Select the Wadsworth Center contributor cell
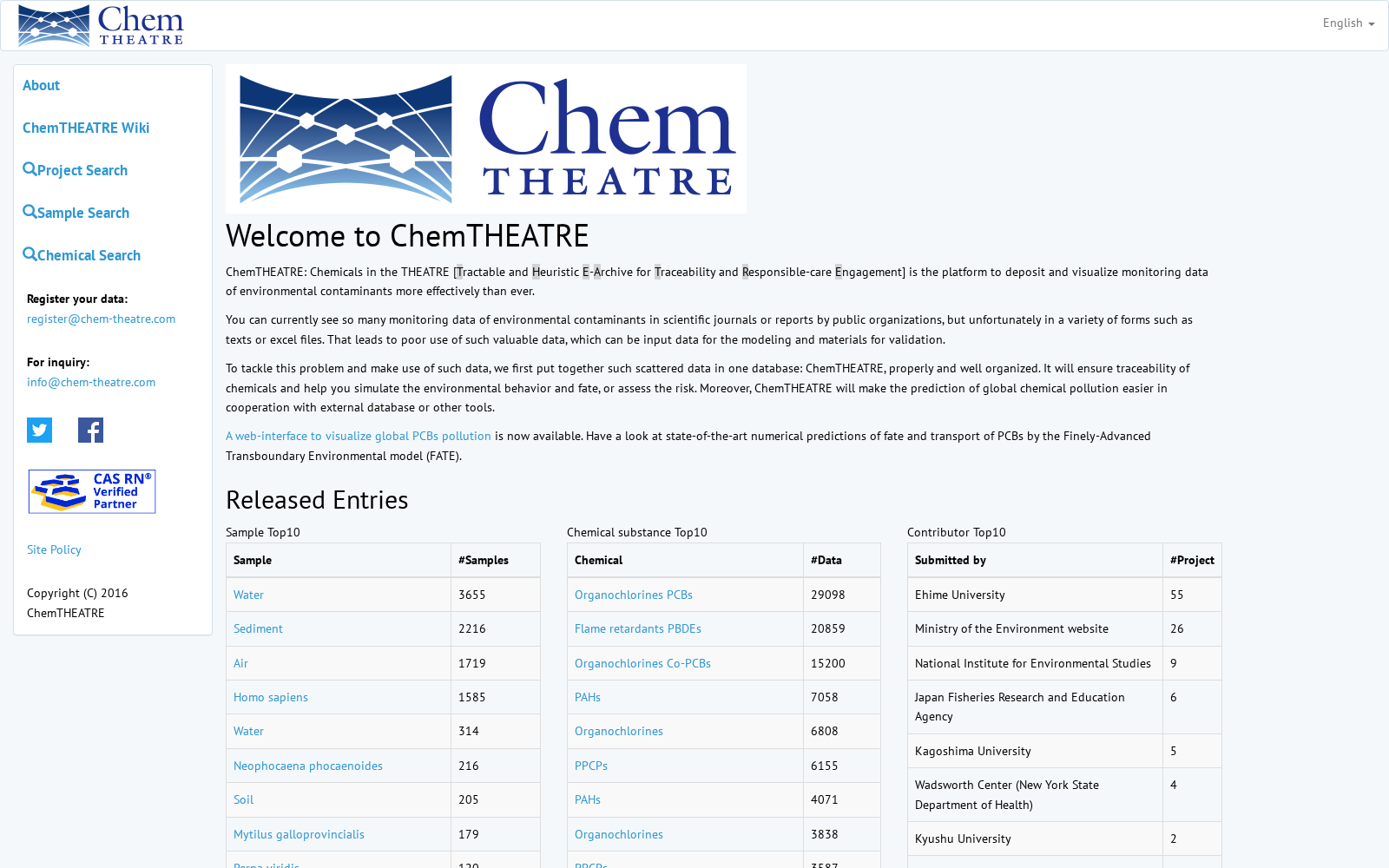 (x=1035, y=794)
